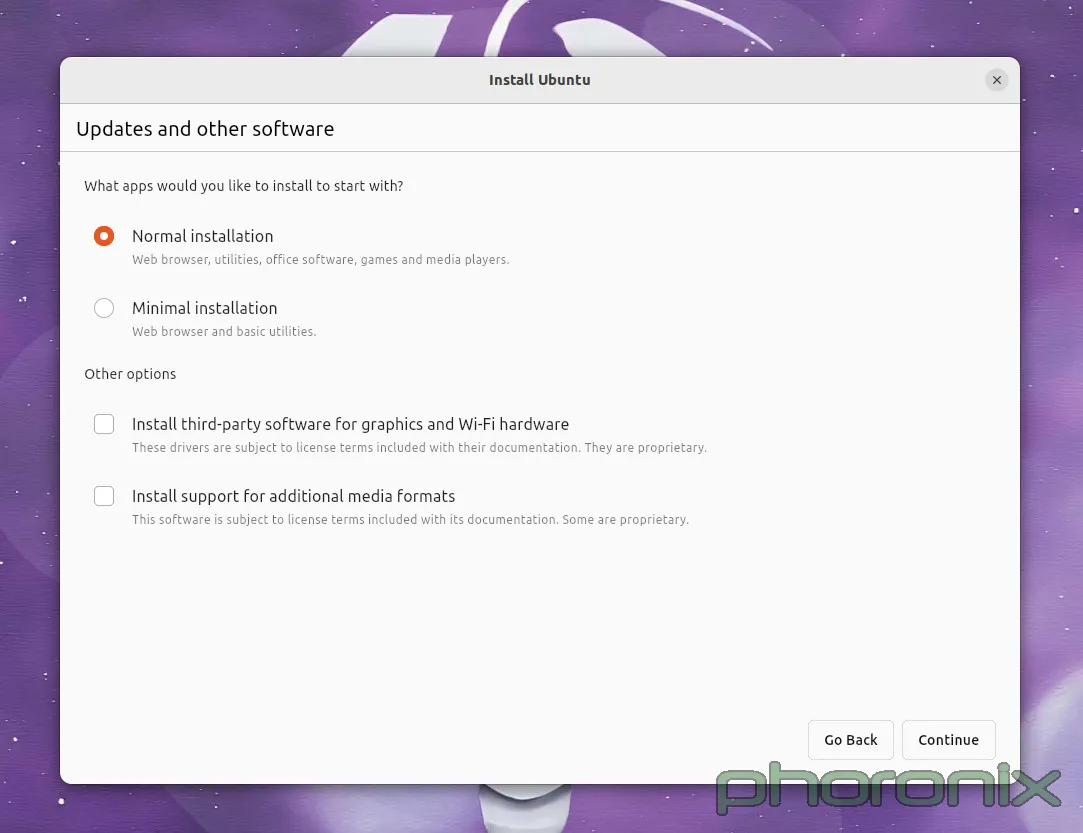Click 'These drivers are subject to license terms' text
The image size is (1083, 833).
pos(419,448)
